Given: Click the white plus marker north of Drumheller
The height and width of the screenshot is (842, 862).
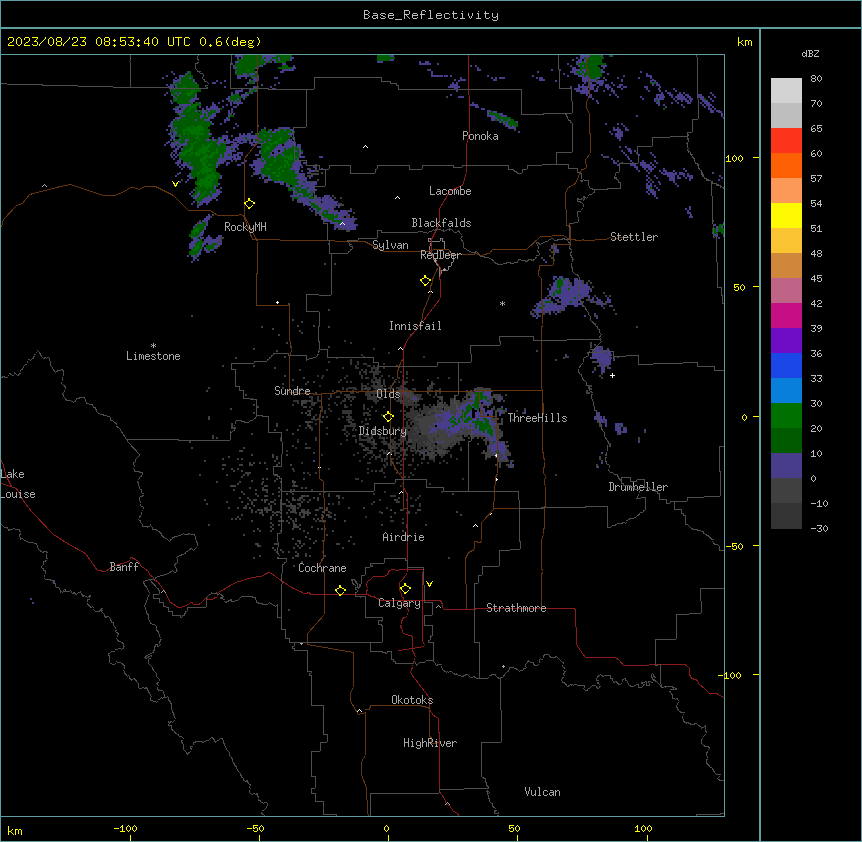Looking at the screenshot, I should pos(612,375).
